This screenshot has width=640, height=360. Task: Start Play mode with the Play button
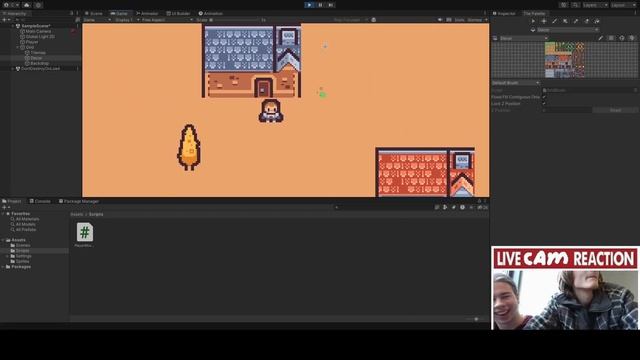coord(309,5)
